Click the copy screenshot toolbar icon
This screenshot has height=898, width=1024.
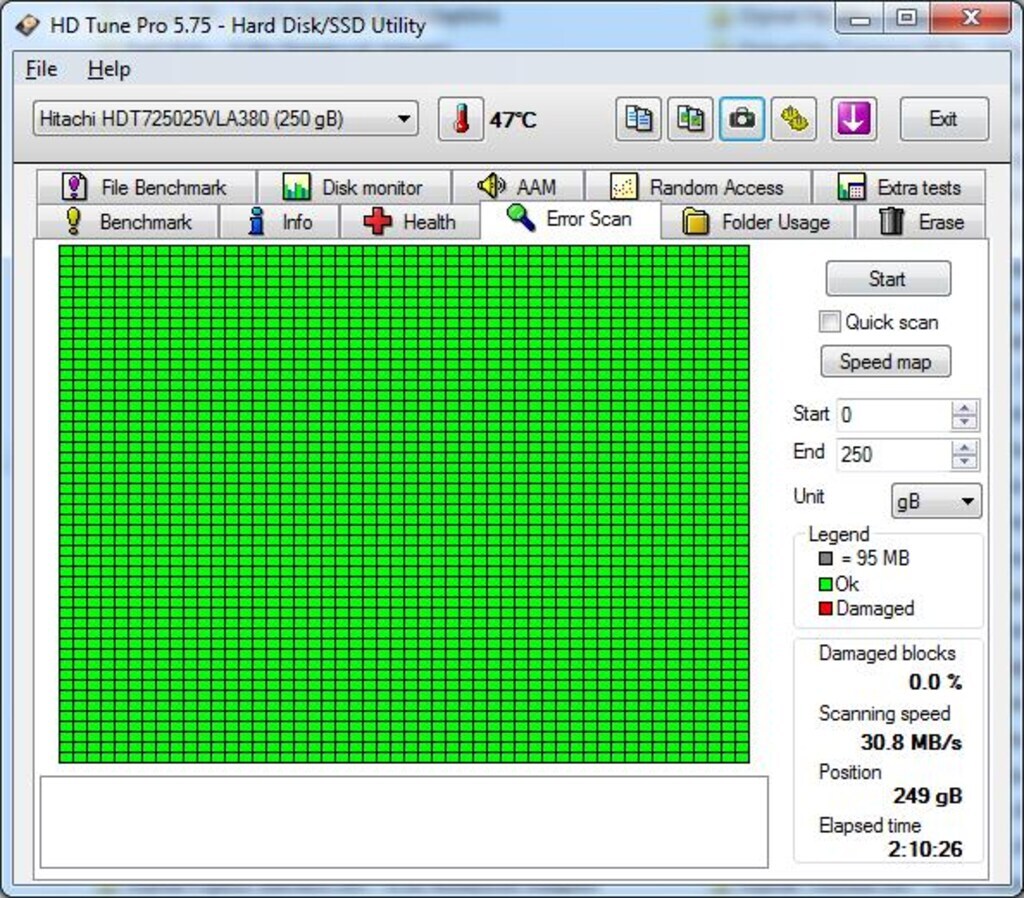coord(690,119)
